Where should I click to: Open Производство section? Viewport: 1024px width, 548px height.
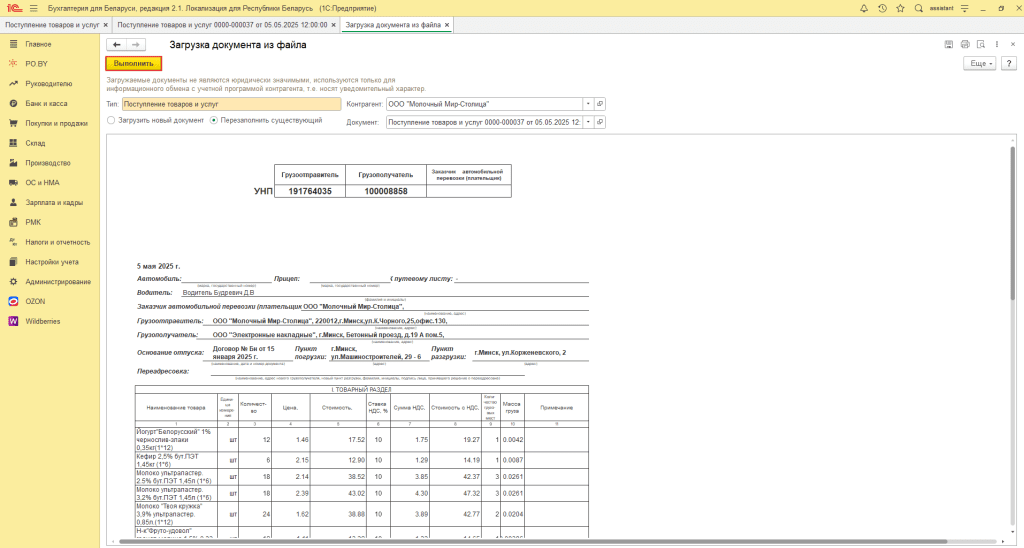50,163
